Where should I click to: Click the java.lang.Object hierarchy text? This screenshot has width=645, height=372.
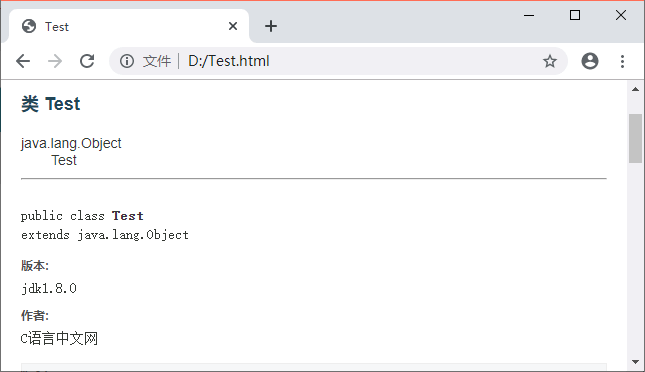click(71, 143)
